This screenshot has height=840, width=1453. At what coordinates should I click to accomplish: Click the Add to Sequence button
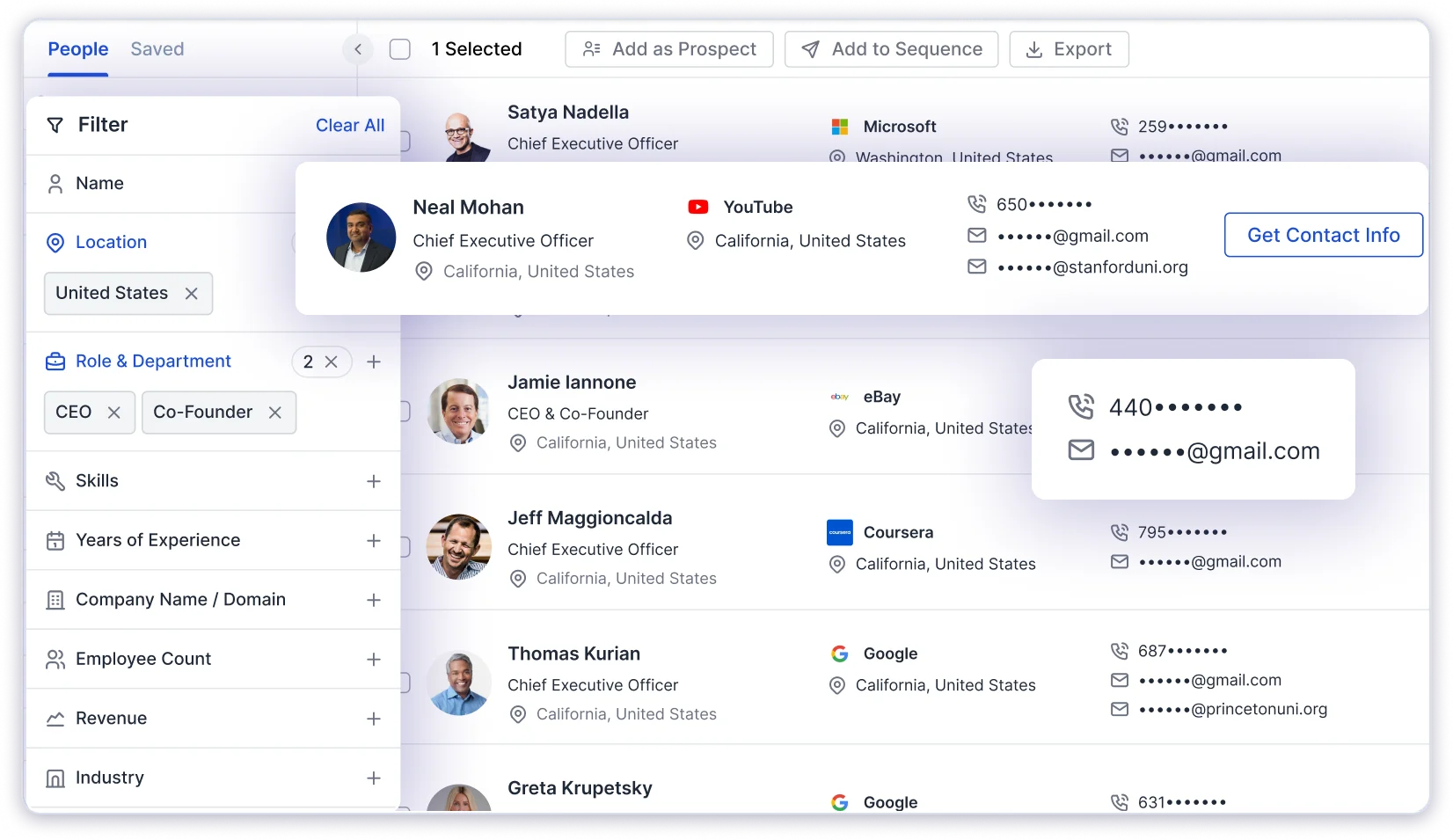(x=892, y=49)
